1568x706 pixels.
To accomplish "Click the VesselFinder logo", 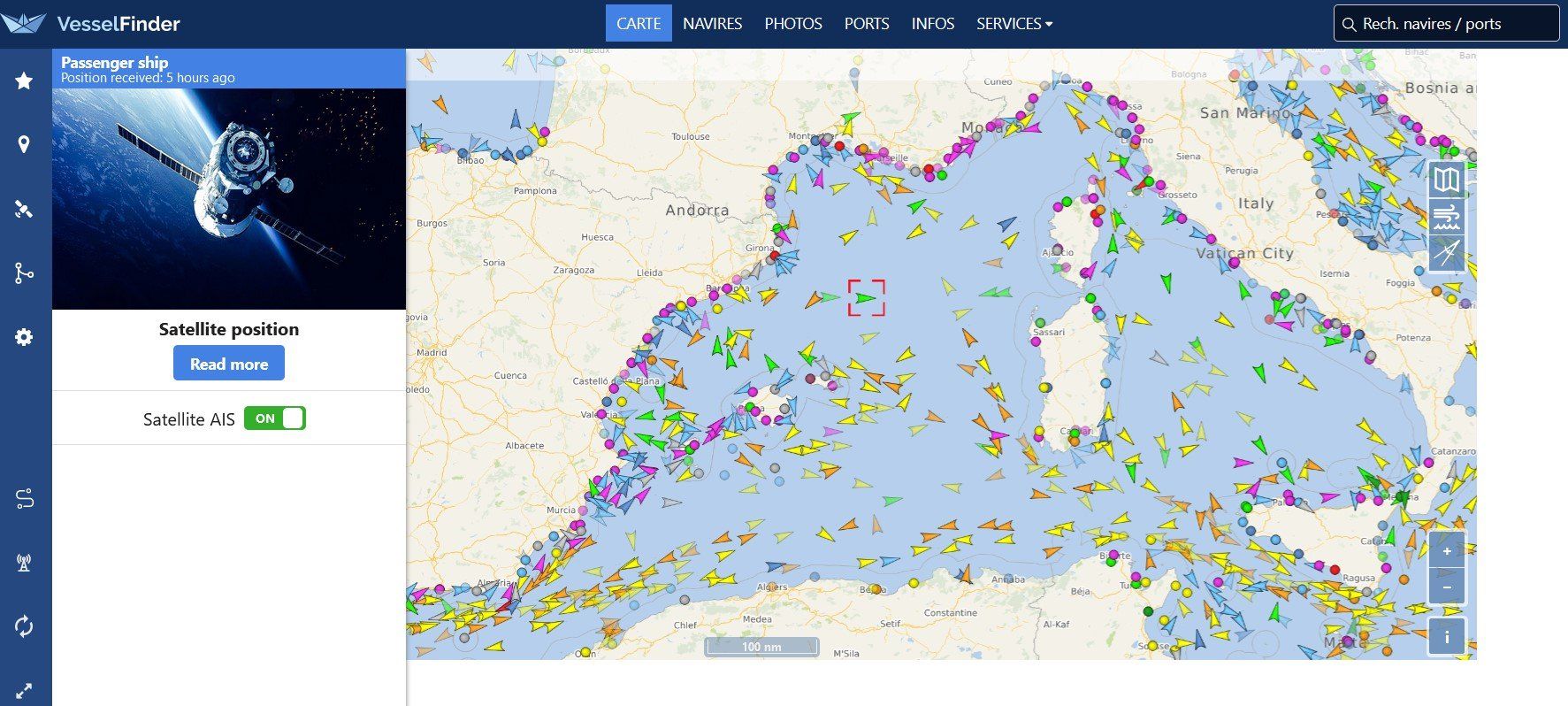I will click(x=91, y=24).
